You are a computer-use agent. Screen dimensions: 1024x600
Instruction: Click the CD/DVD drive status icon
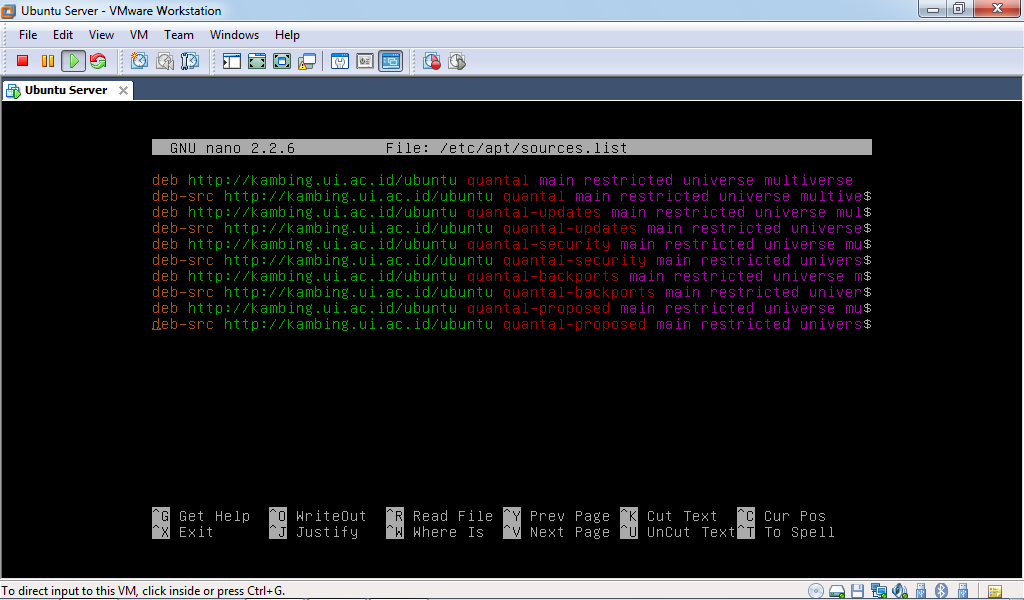[816, 591]
